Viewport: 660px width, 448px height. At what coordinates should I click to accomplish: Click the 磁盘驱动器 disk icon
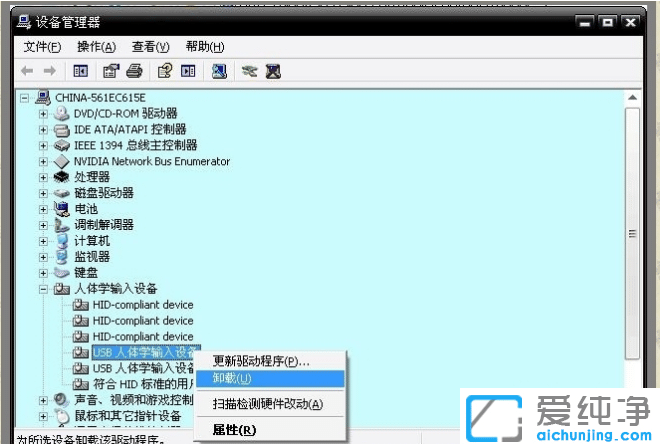62,193
